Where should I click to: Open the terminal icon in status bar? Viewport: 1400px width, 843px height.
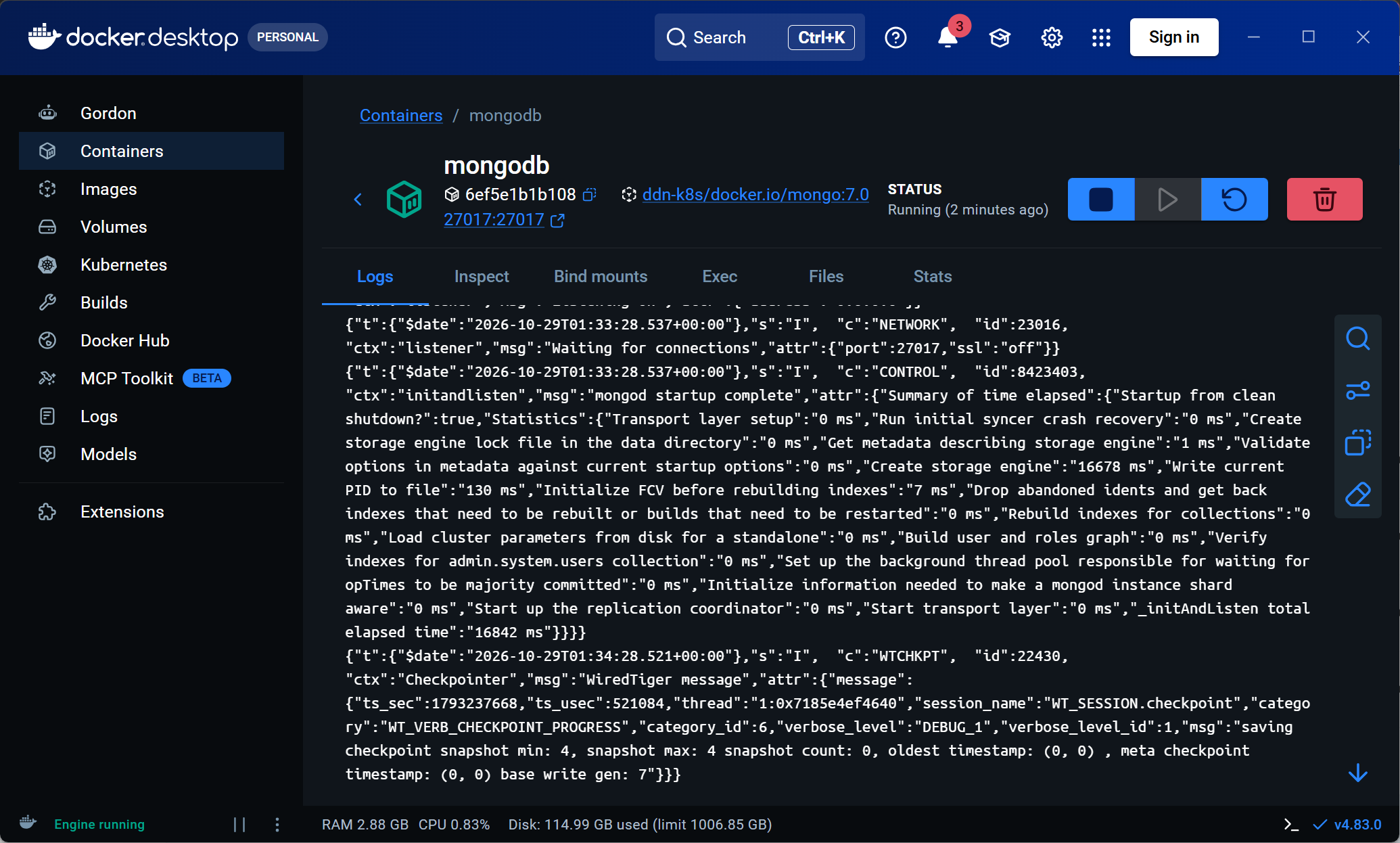pyautogui.click(x=1291, y=824)
